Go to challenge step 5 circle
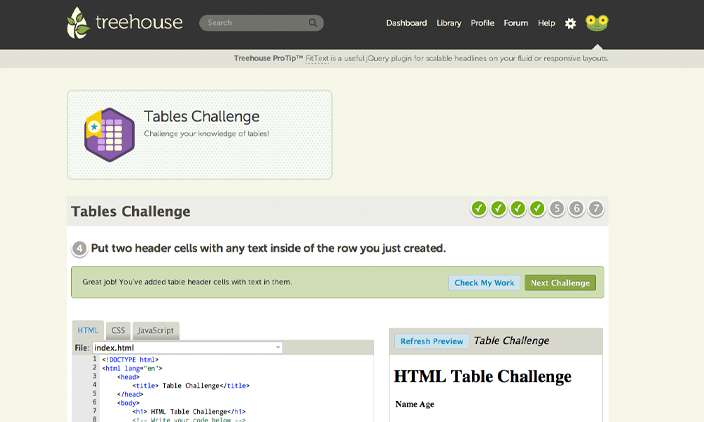This screenshot has width=704, height=422. coord(557,209)
